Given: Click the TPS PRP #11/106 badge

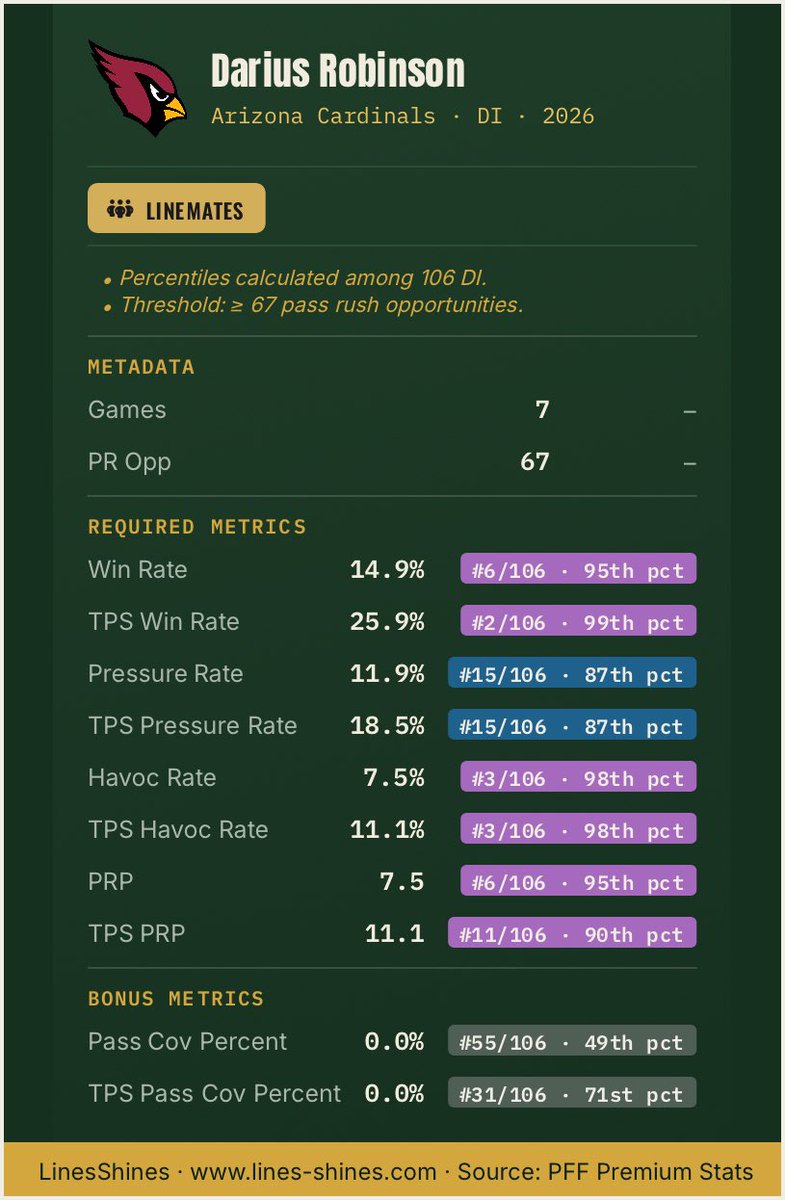Looking at the screenshot, I should click(x=572, y=934).
